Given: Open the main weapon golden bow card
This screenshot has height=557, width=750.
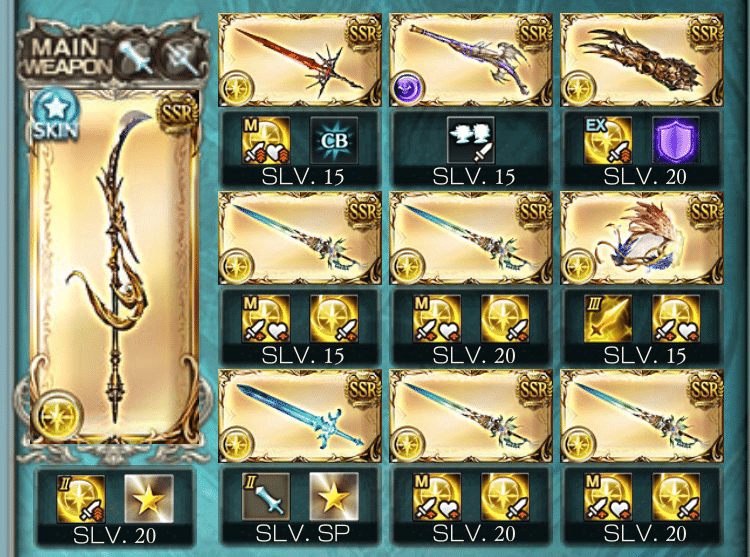Looking at the screenshot, I should coord(114,266).
